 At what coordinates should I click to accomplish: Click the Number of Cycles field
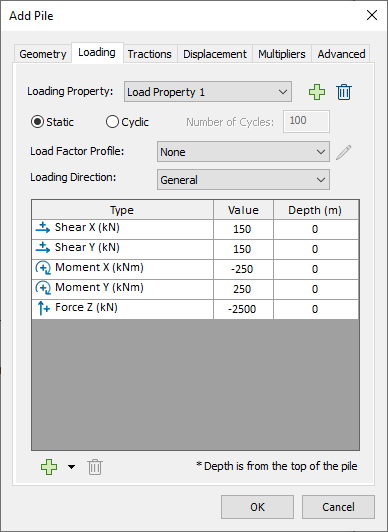306,121
